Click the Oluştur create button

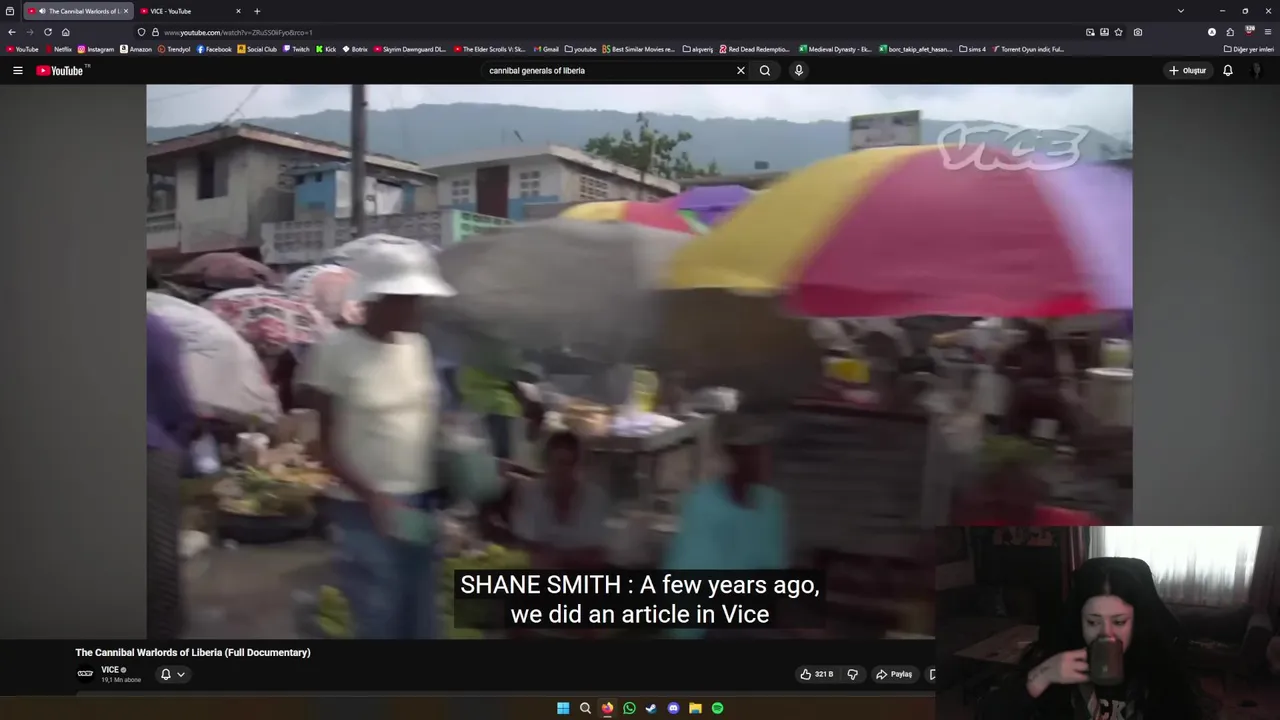(x=1188, y=71)
